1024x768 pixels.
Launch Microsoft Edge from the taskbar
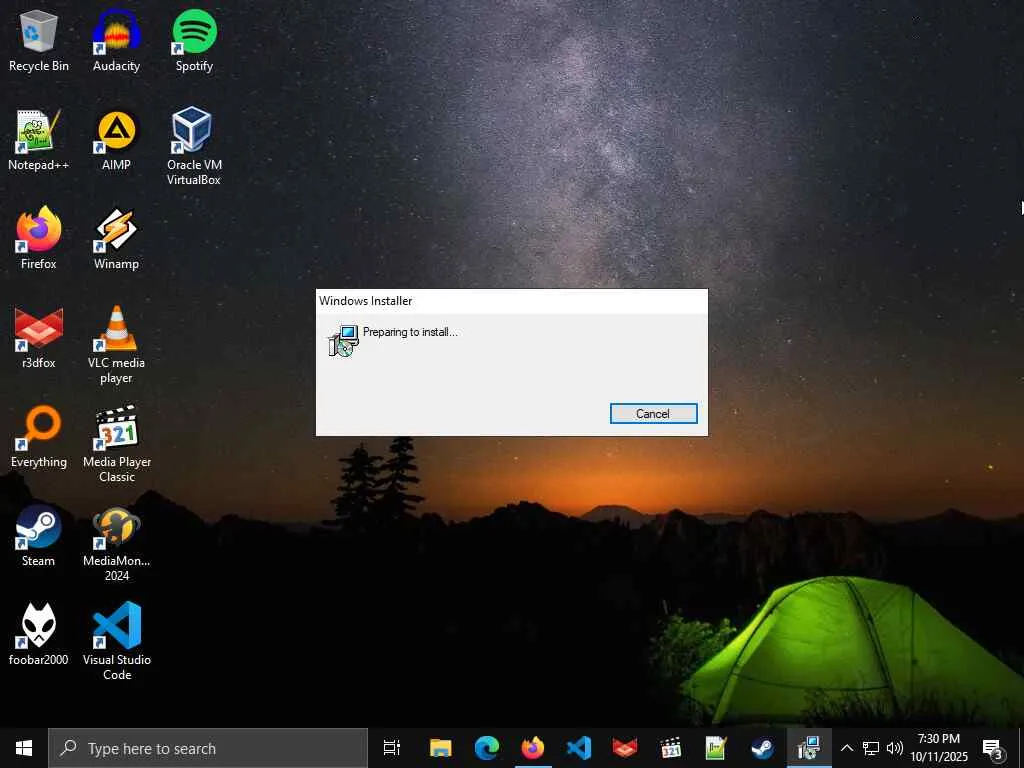[x=487, y=748]
